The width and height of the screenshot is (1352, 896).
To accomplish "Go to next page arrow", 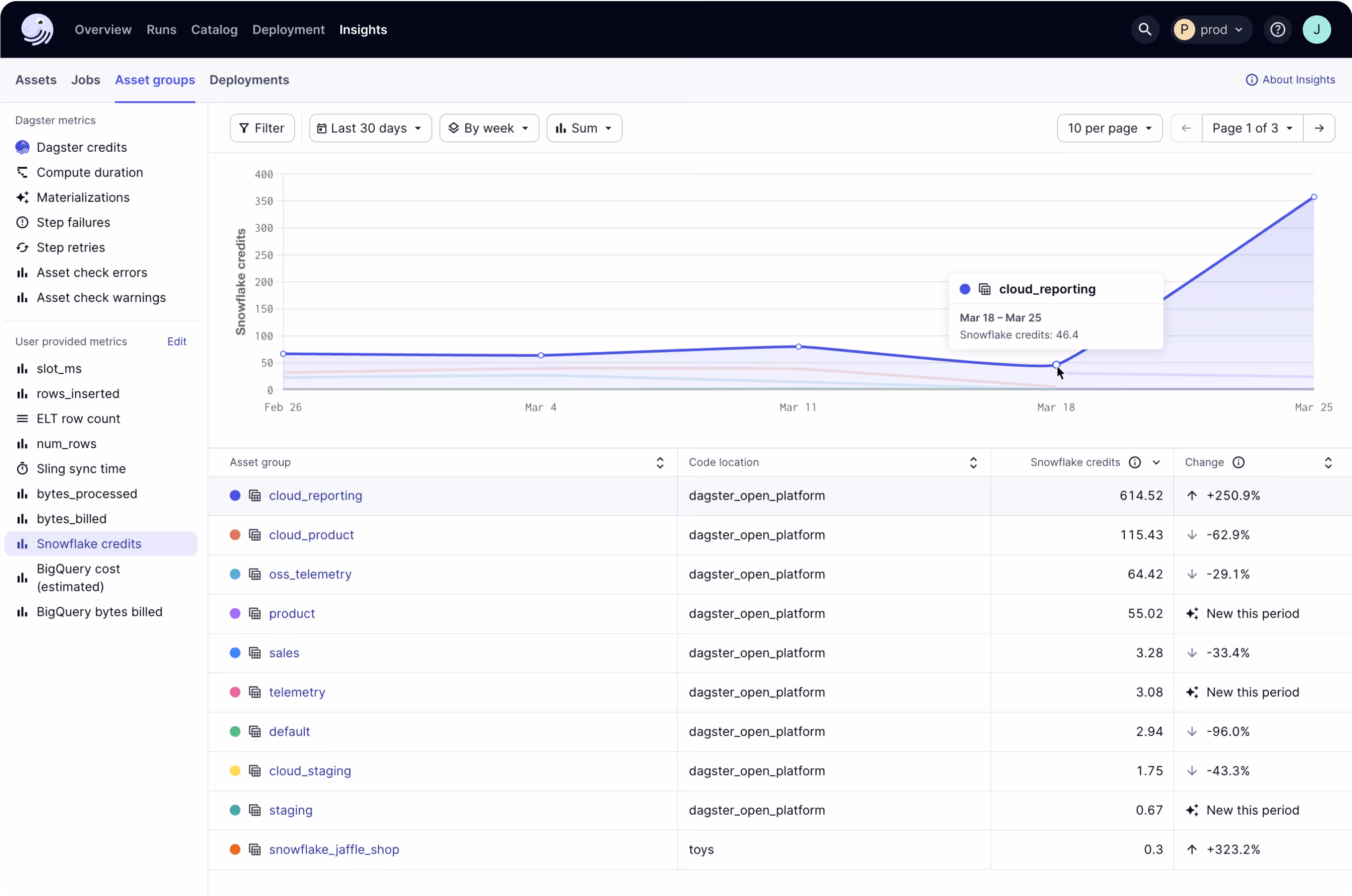I will pos(1319,128).
